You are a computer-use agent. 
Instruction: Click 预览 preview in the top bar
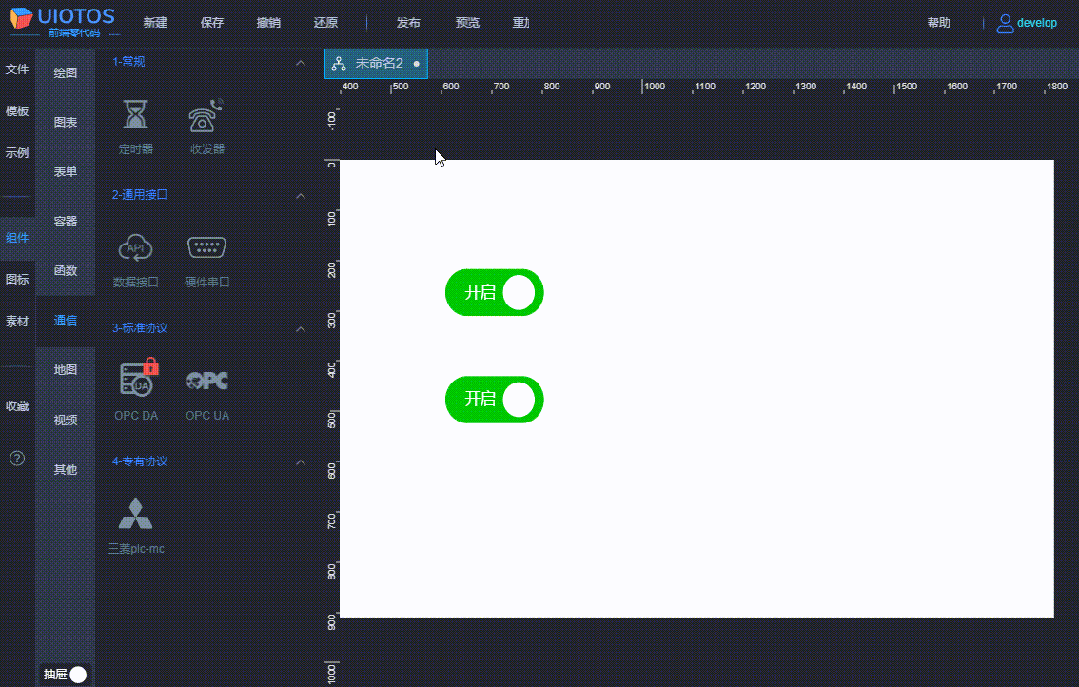(467, 23)
